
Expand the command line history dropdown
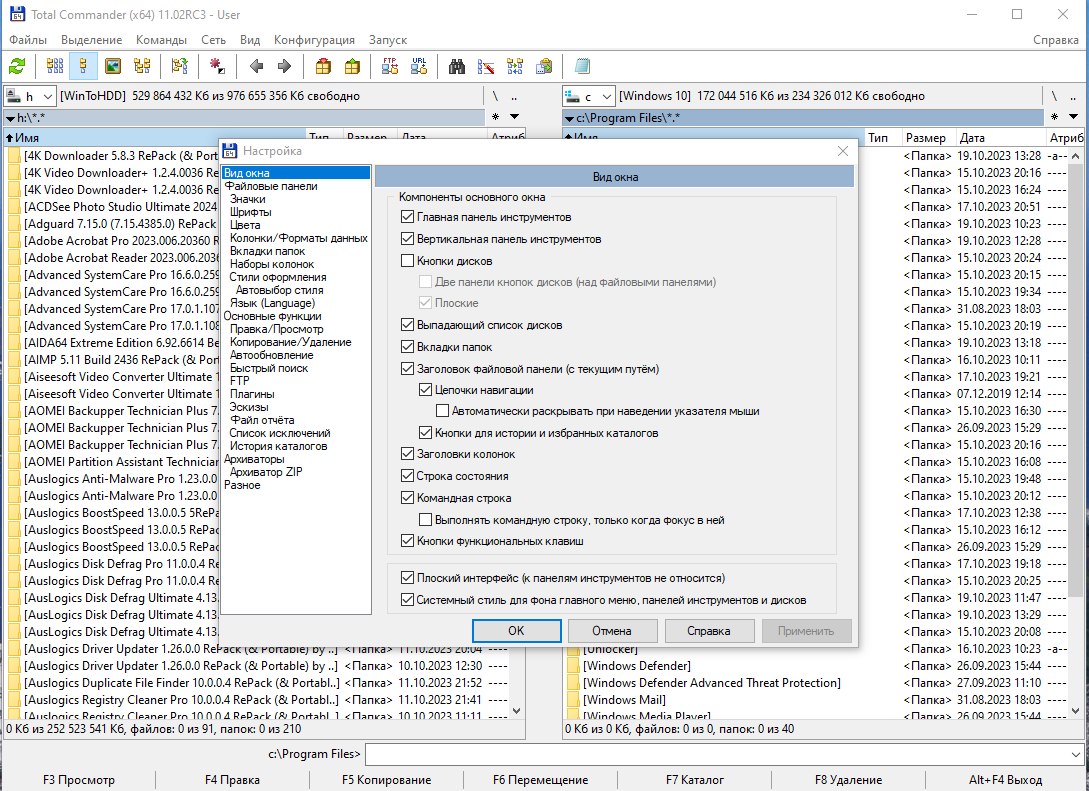1076,754
